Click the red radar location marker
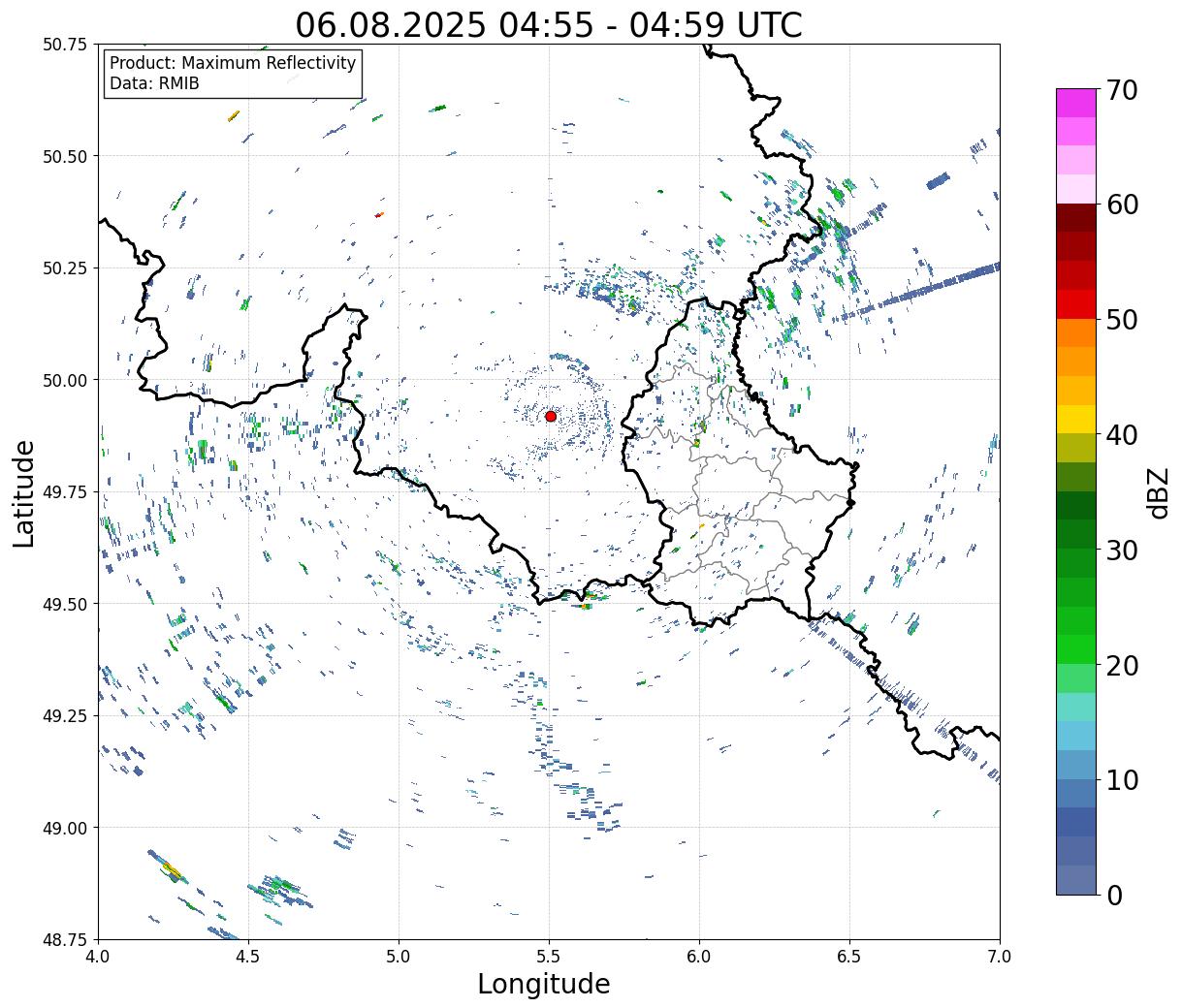Viewport: 1182px width, 1008px height. pyautogui.click(x=551, y=416)
